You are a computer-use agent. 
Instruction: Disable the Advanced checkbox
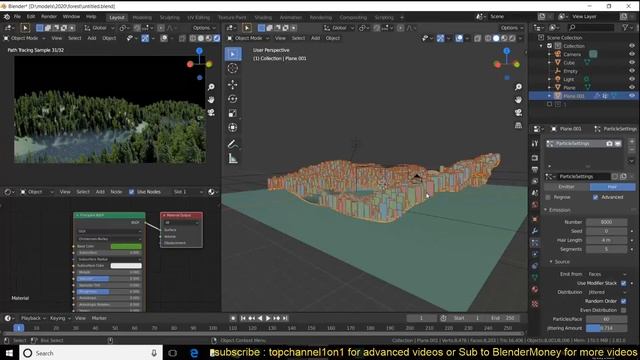[596, 197]
